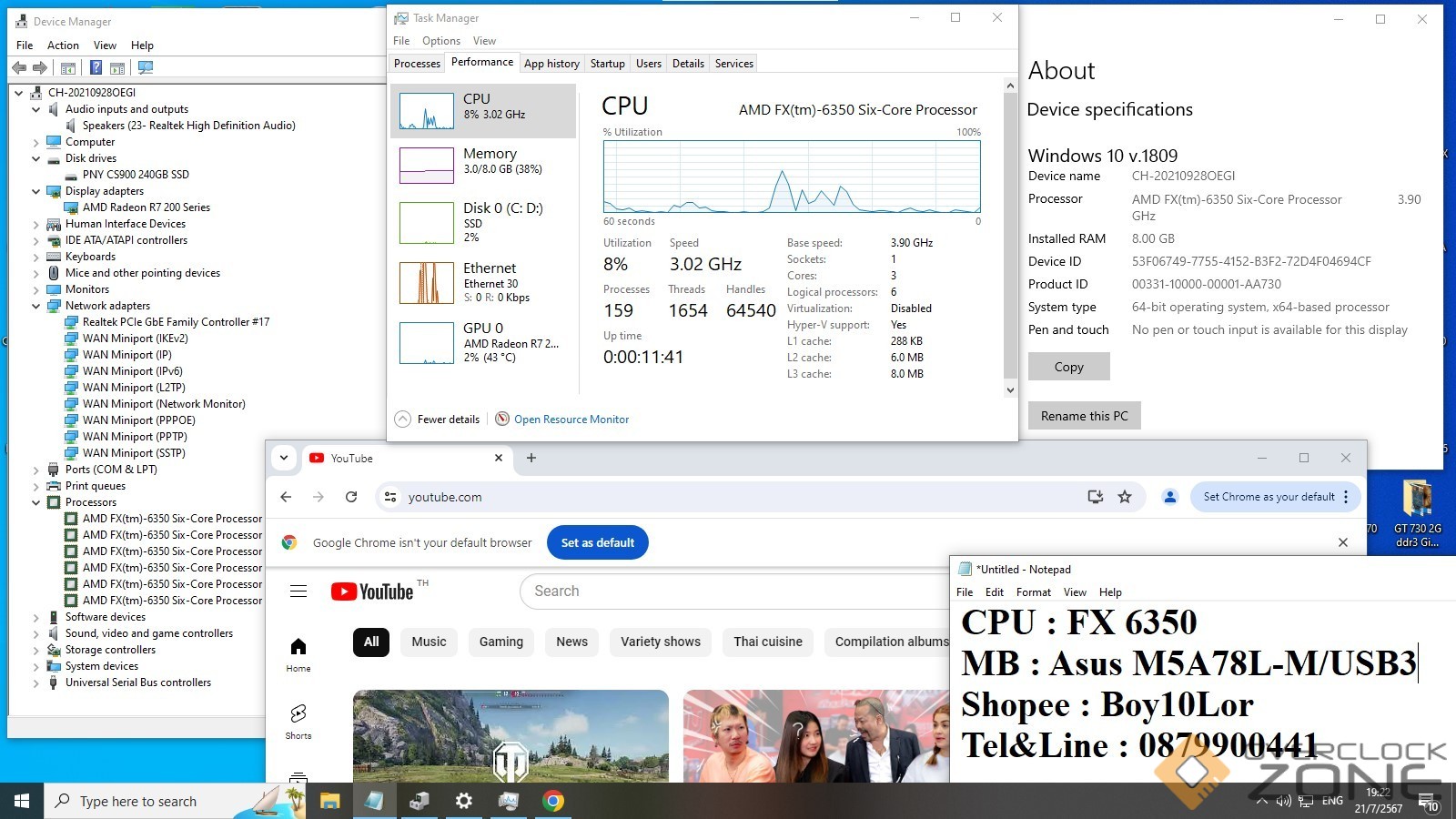Open YouTube hamburger guide menu
This screenshot has height=819, width=1456.
pos(298,591)
